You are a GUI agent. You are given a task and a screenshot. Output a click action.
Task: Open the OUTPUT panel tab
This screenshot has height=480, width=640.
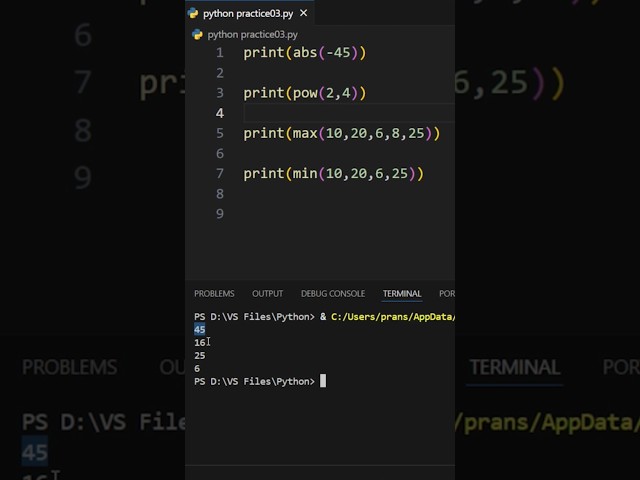pos(267,294)
